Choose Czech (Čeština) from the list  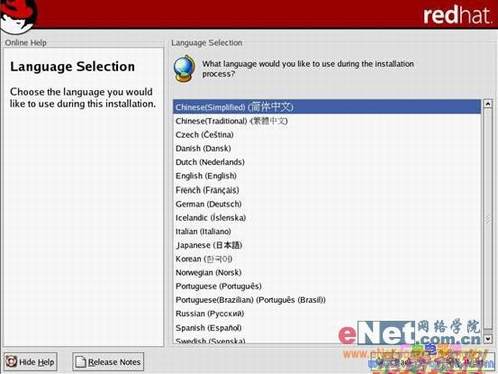327,135
